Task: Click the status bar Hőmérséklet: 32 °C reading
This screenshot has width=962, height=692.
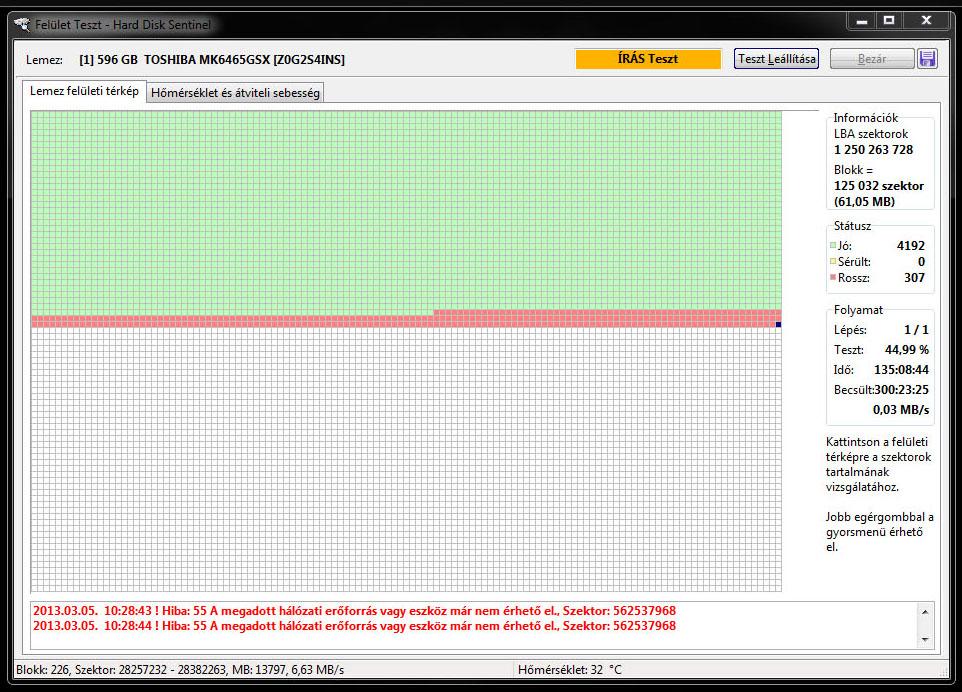Action: (569, 670)
